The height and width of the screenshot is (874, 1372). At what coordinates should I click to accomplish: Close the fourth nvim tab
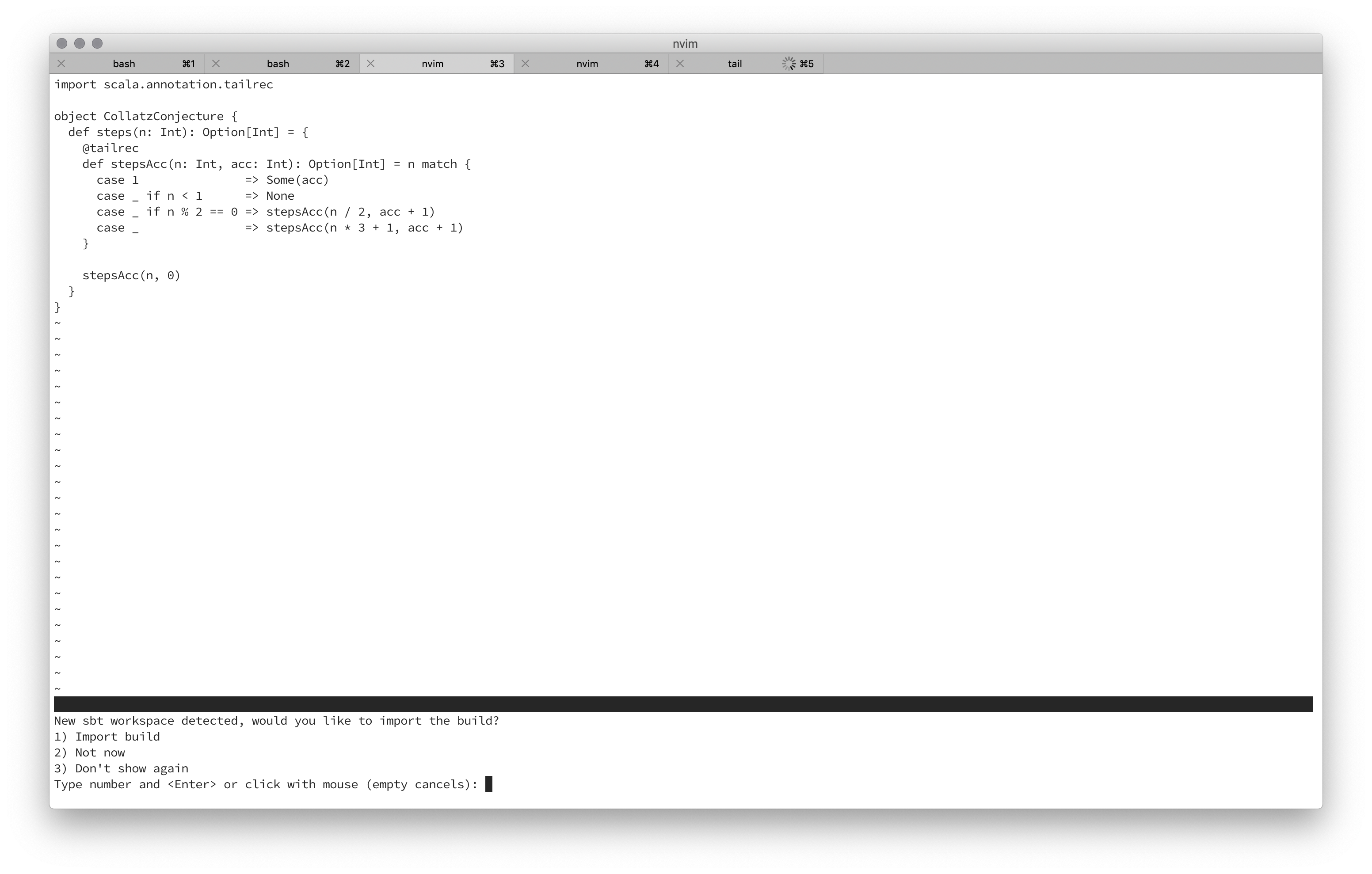525,63
